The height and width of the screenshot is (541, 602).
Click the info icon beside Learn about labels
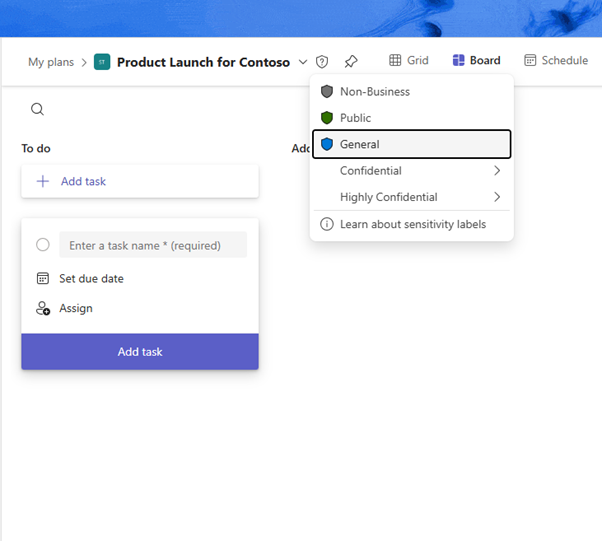click(x=327, y=224)
